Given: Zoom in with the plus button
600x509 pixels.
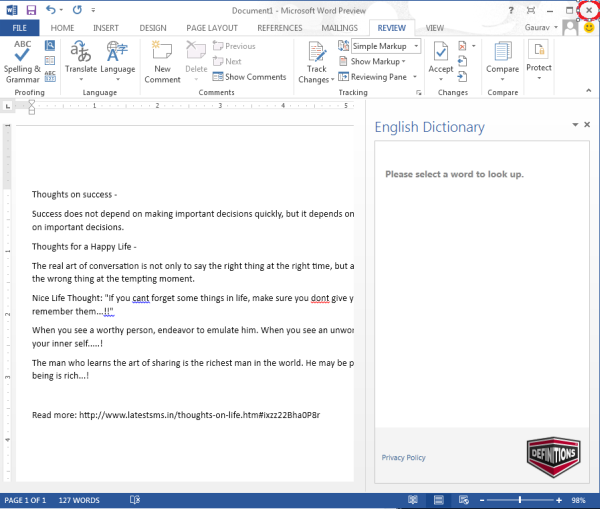Looking at the screenshot, I should [x=559, y=500].
